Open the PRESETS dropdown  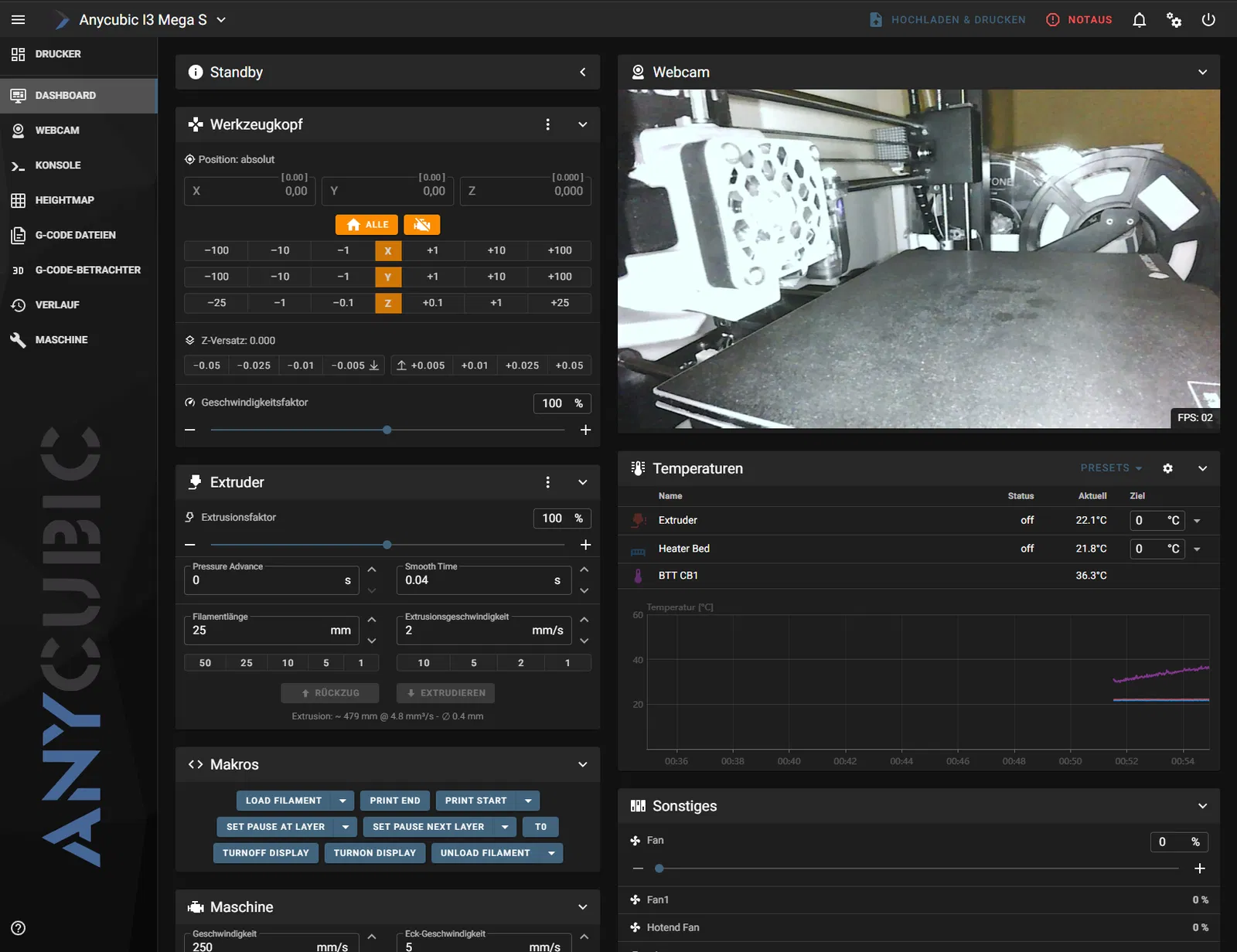point(1111,468)
